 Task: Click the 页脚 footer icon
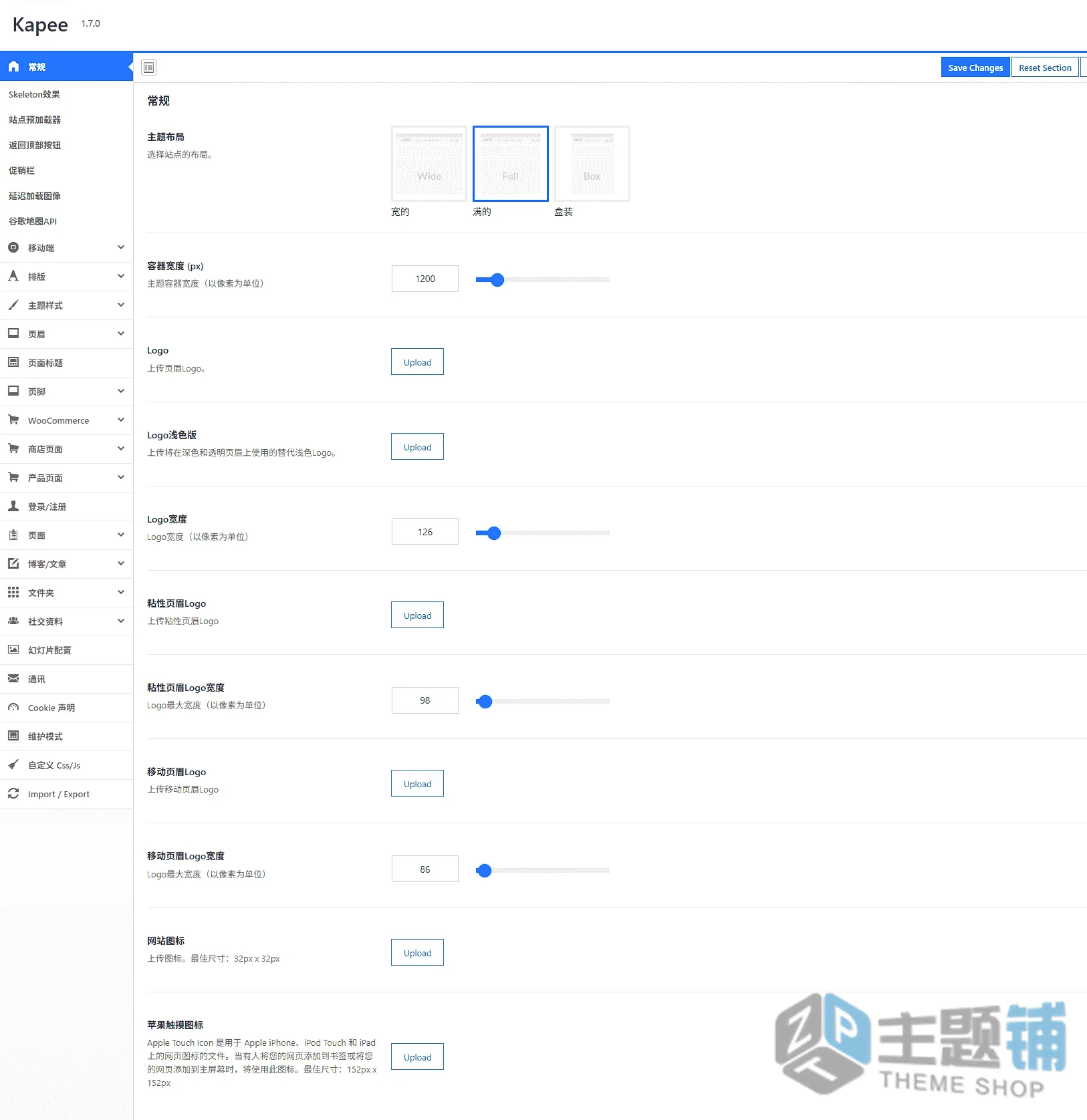click(x=13, y=391)
